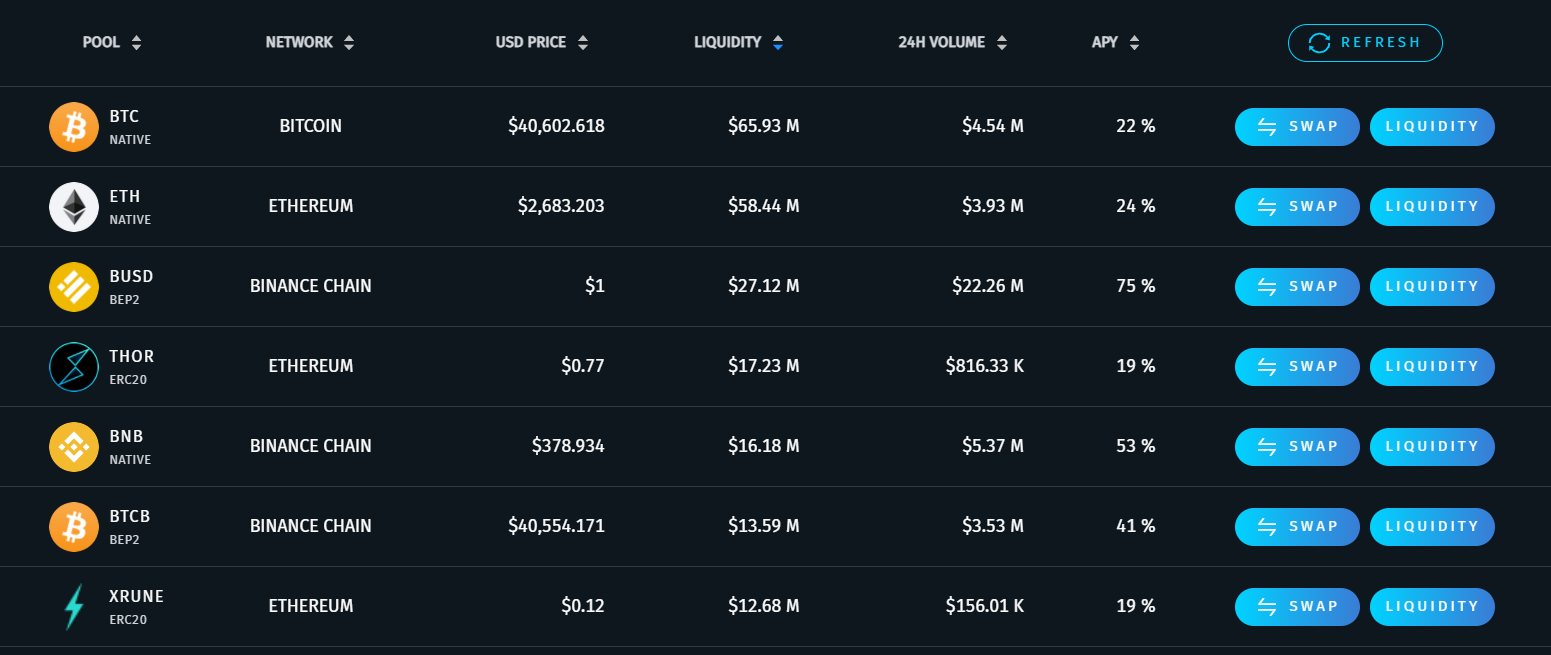Click the Ethereum ETH coin icon
1551x655 pixels.
pos(74,207)
